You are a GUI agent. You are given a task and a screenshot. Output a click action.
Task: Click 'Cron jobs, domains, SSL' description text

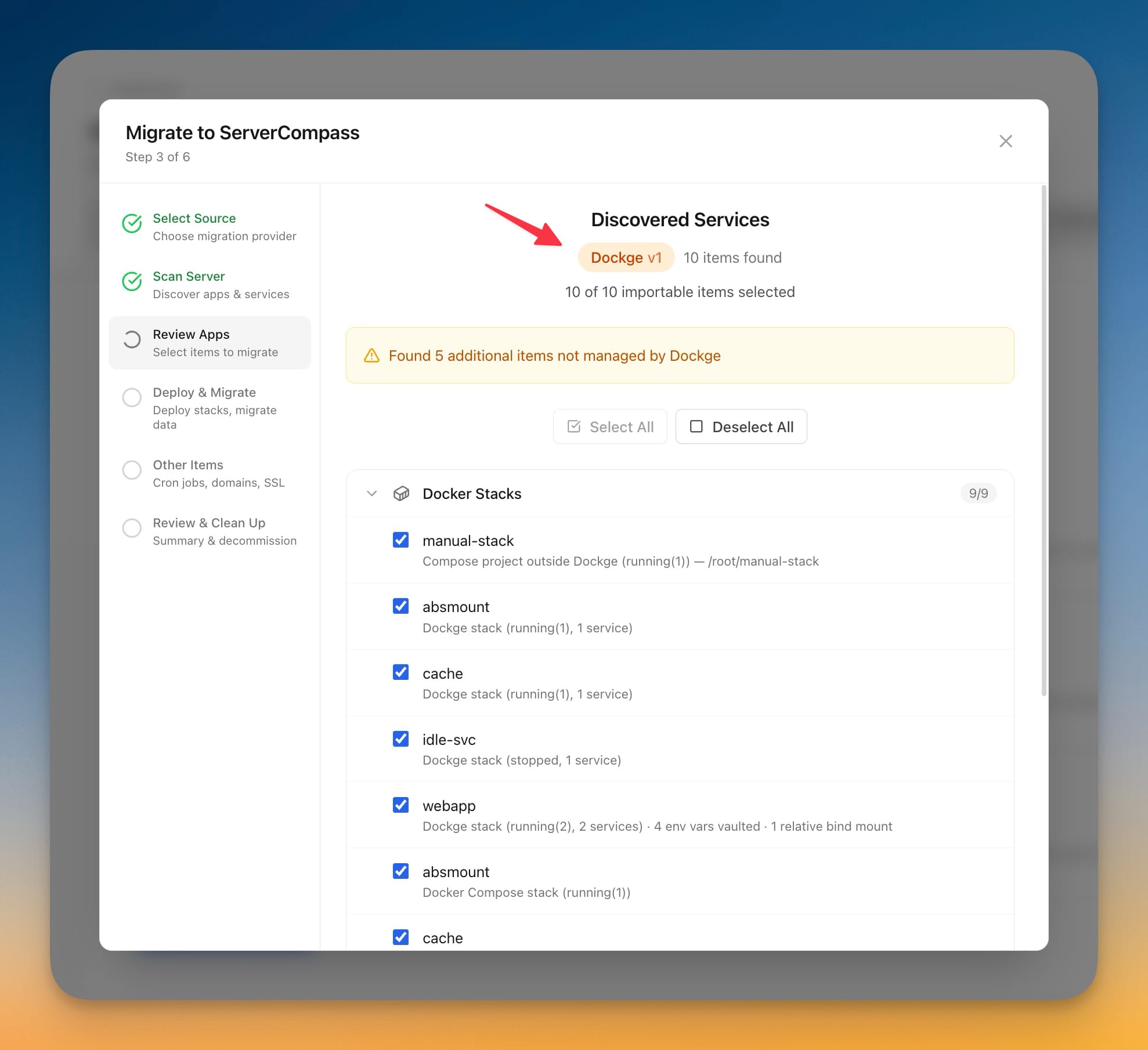219,483
